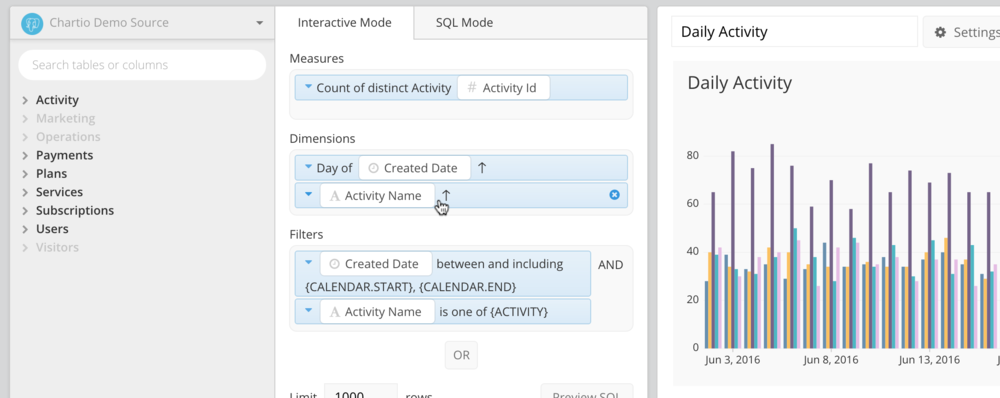
Task: Click the clock icon in the Created Date filter
Action: (x=335, y=264)
